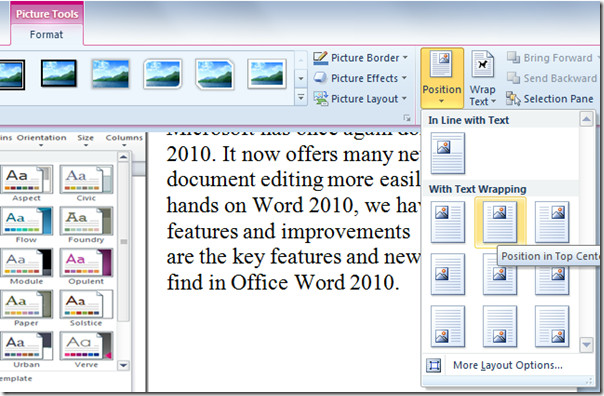Apply the black thick frame picture style
The height and width of the screenshot is (396, 604).
[x=59, y=73]
